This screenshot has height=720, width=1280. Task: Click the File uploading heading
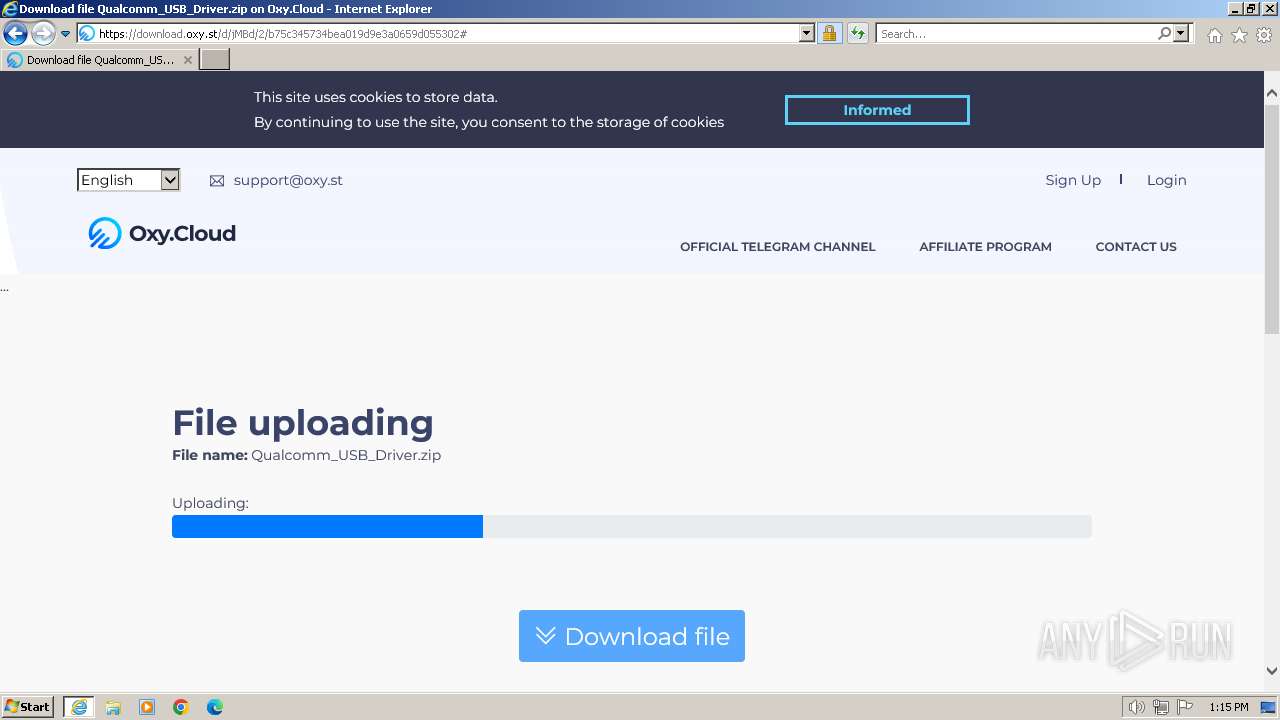tap(303, 423)
